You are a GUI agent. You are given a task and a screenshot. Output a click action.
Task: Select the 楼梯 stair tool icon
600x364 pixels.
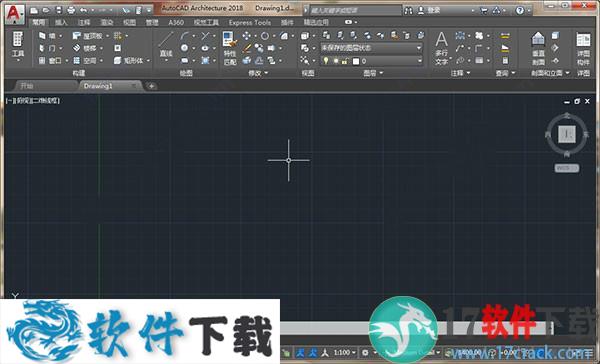(x=77, y=48)
